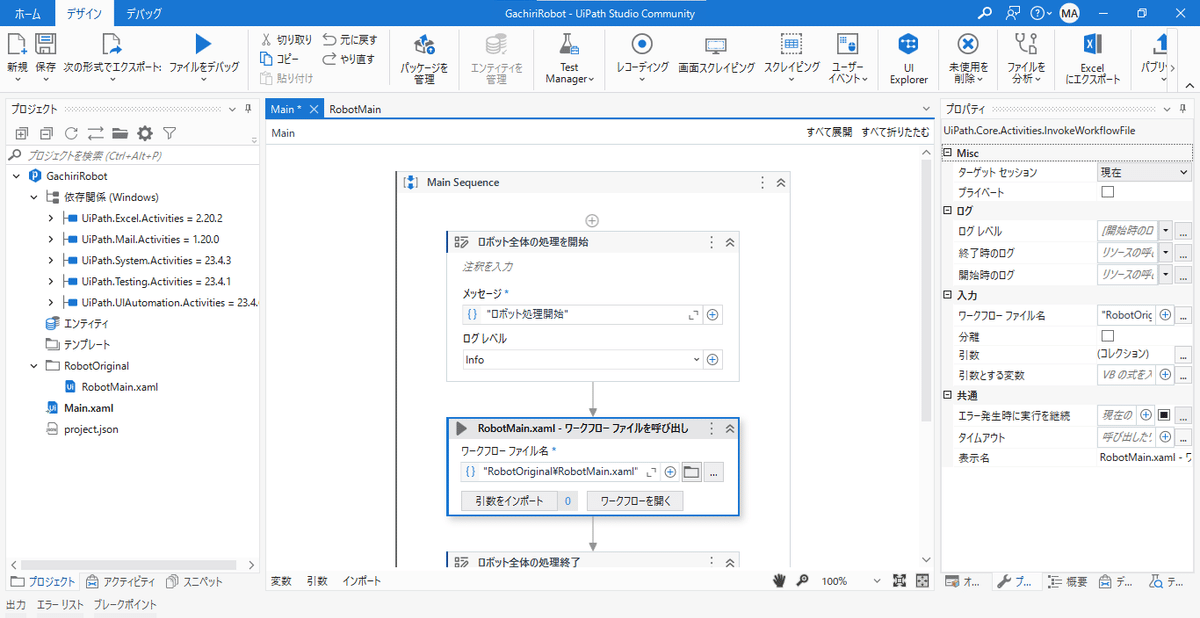Open スニペット (Snippets) panel tab
This screenshot has height=618, width=1200.
point(195,581)
